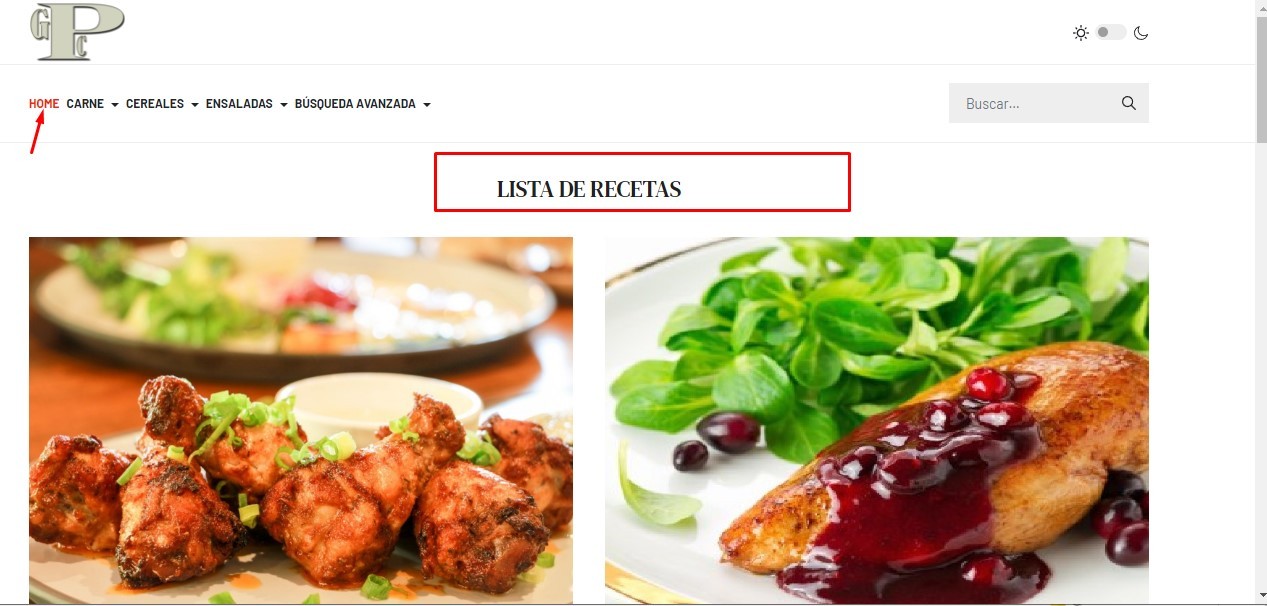The width and height of the screenshot is (1267, 606).
Task: Expand the BÚSQUEDA AVANZADA caret
Action: tap(427, 105)
